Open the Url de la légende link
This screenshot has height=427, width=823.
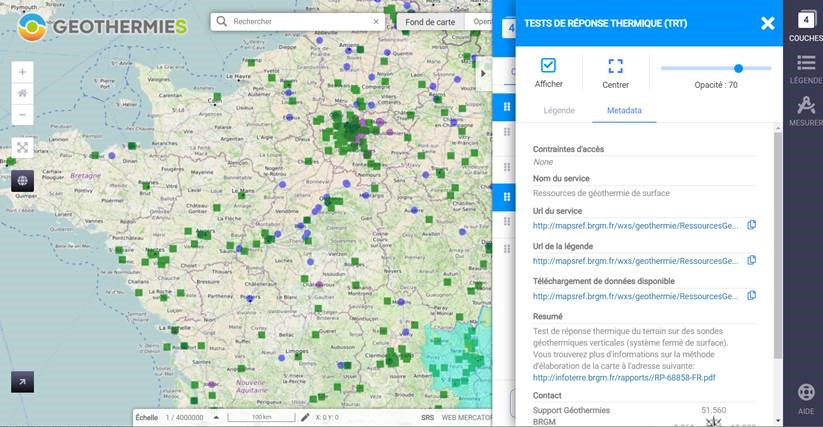pos(635,261)
